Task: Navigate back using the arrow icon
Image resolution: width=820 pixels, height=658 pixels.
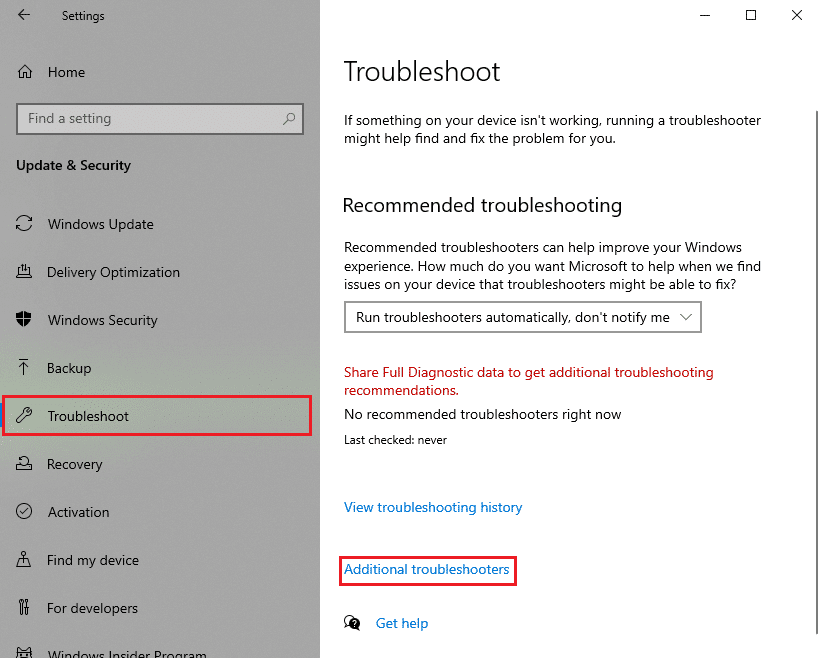Action: tap(22, 15)
